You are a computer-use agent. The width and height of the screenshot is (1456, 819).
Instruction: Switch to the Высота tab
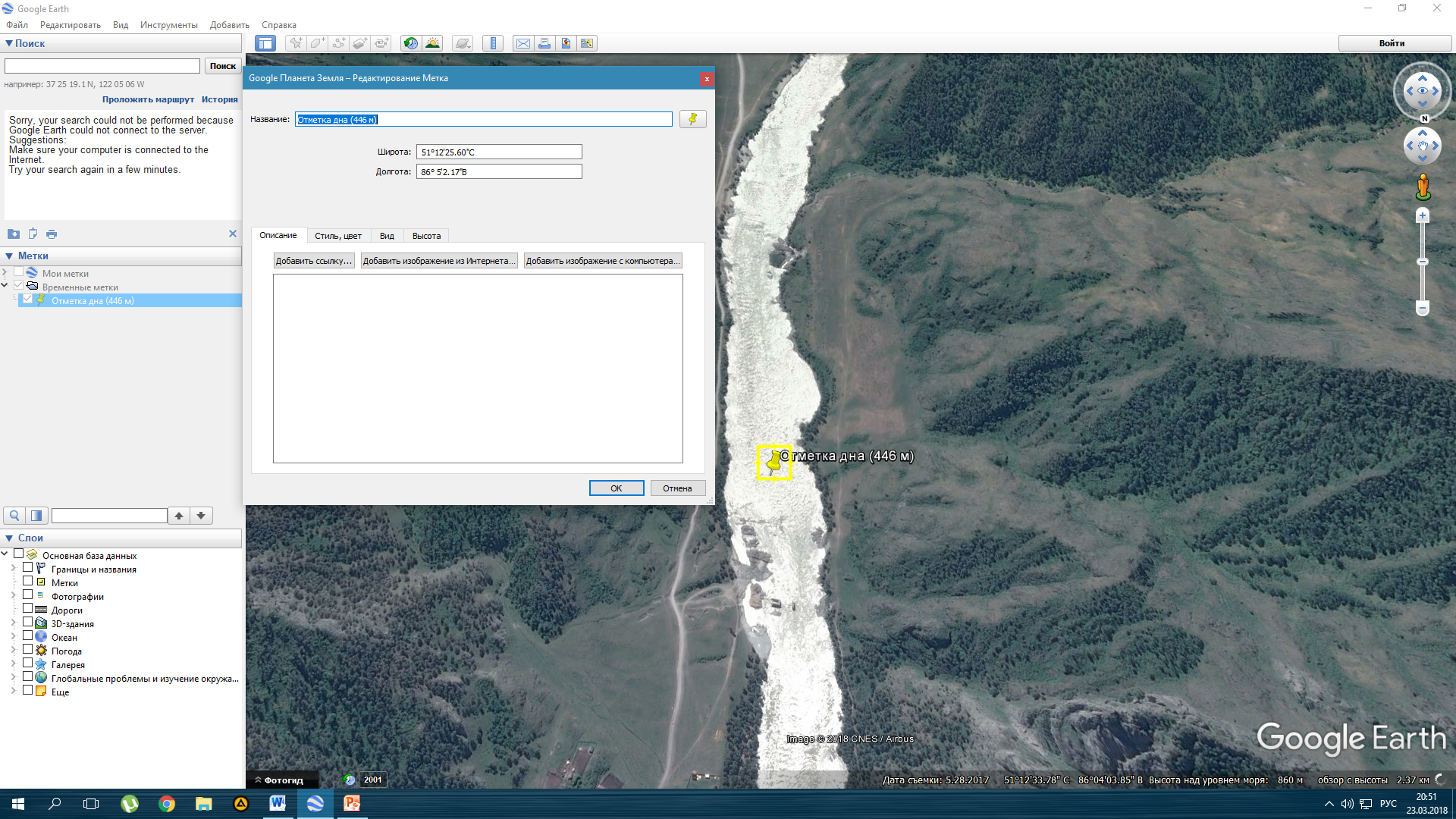click(x=426, y=236)
